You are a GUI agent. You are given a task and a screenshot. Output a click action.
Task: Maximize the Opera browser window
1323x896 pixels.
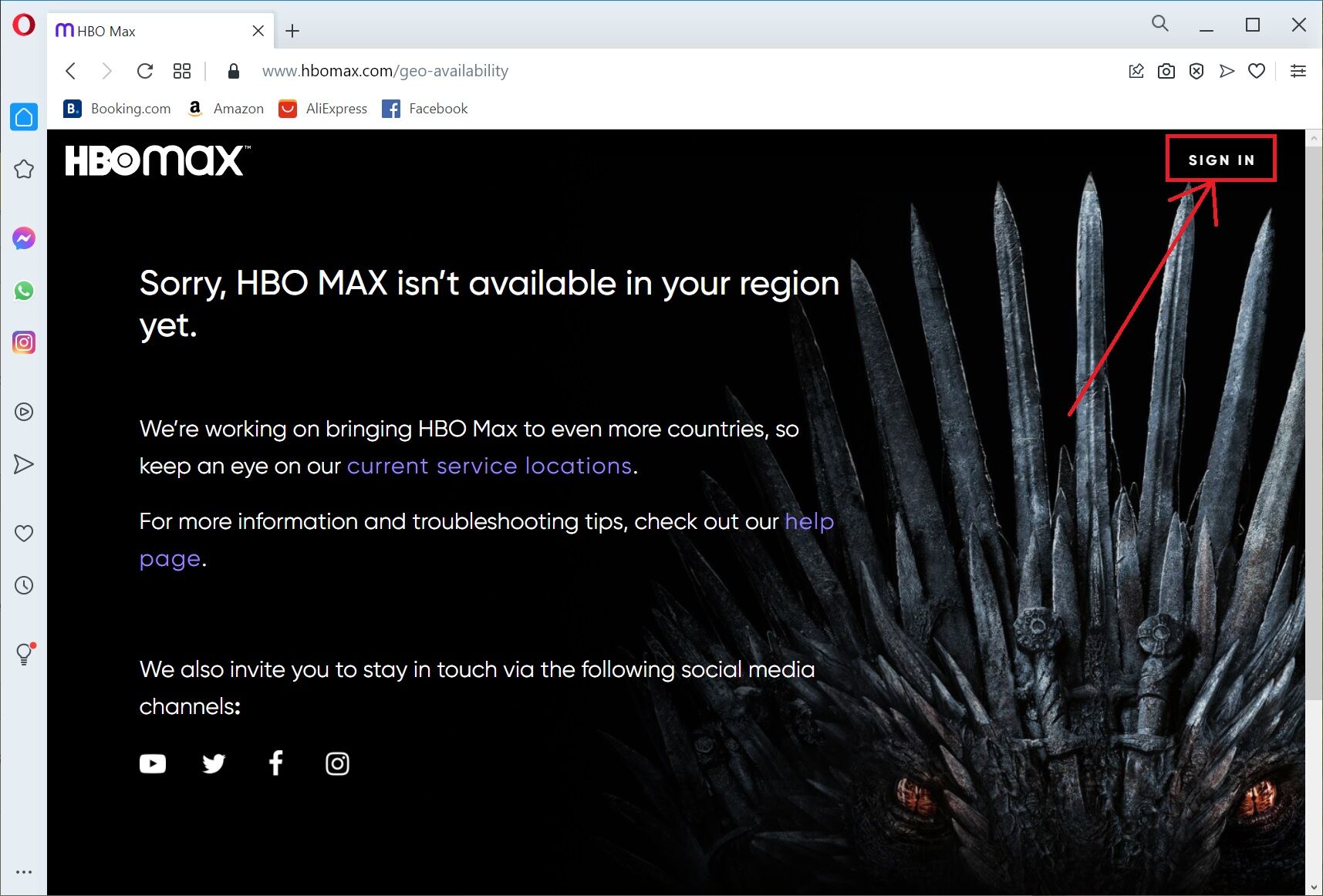point(1253,25)
